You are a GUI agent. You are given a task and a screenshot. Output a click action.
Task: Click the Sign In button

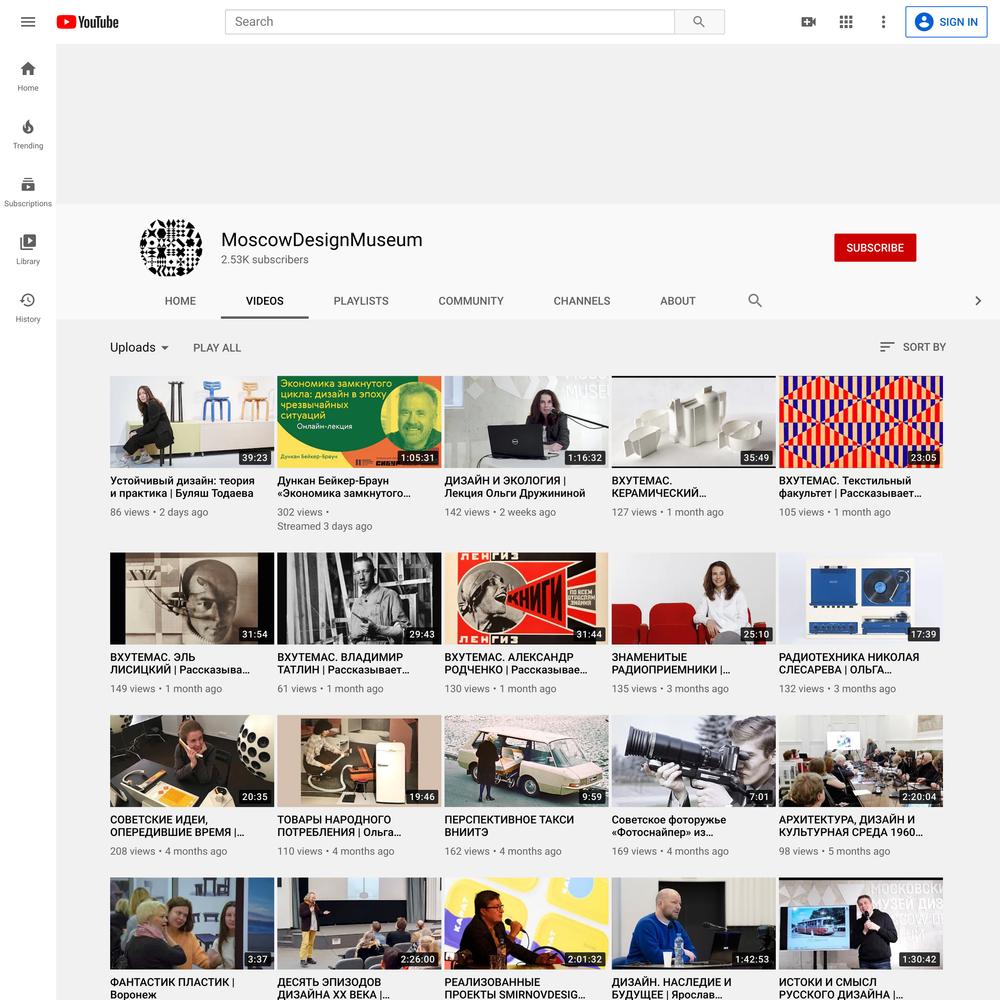pos(946,22)
